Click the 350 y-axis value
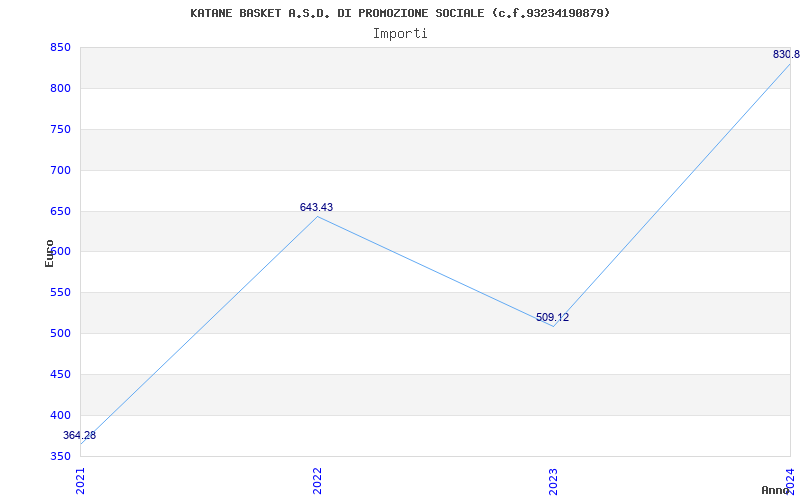This screenshot has height=500, width=800. (60, 456)
